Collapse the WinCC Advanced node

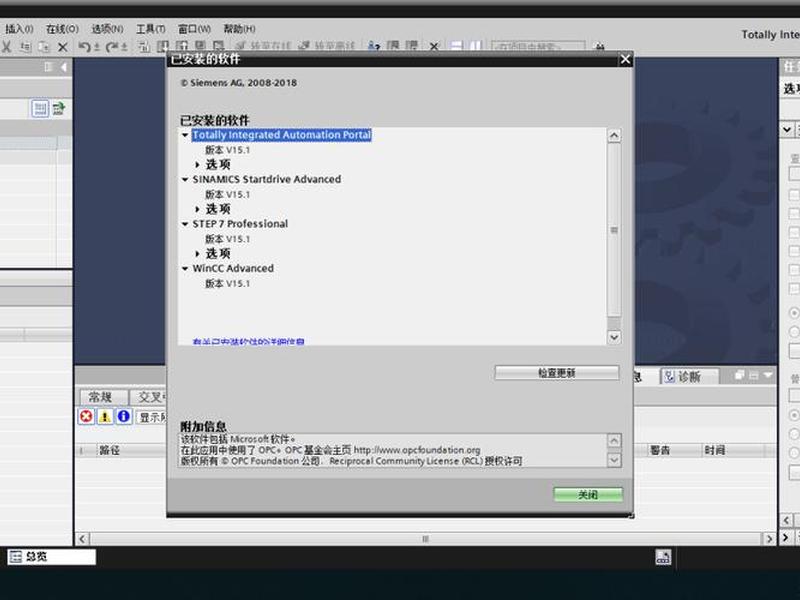tap(185, 268)
